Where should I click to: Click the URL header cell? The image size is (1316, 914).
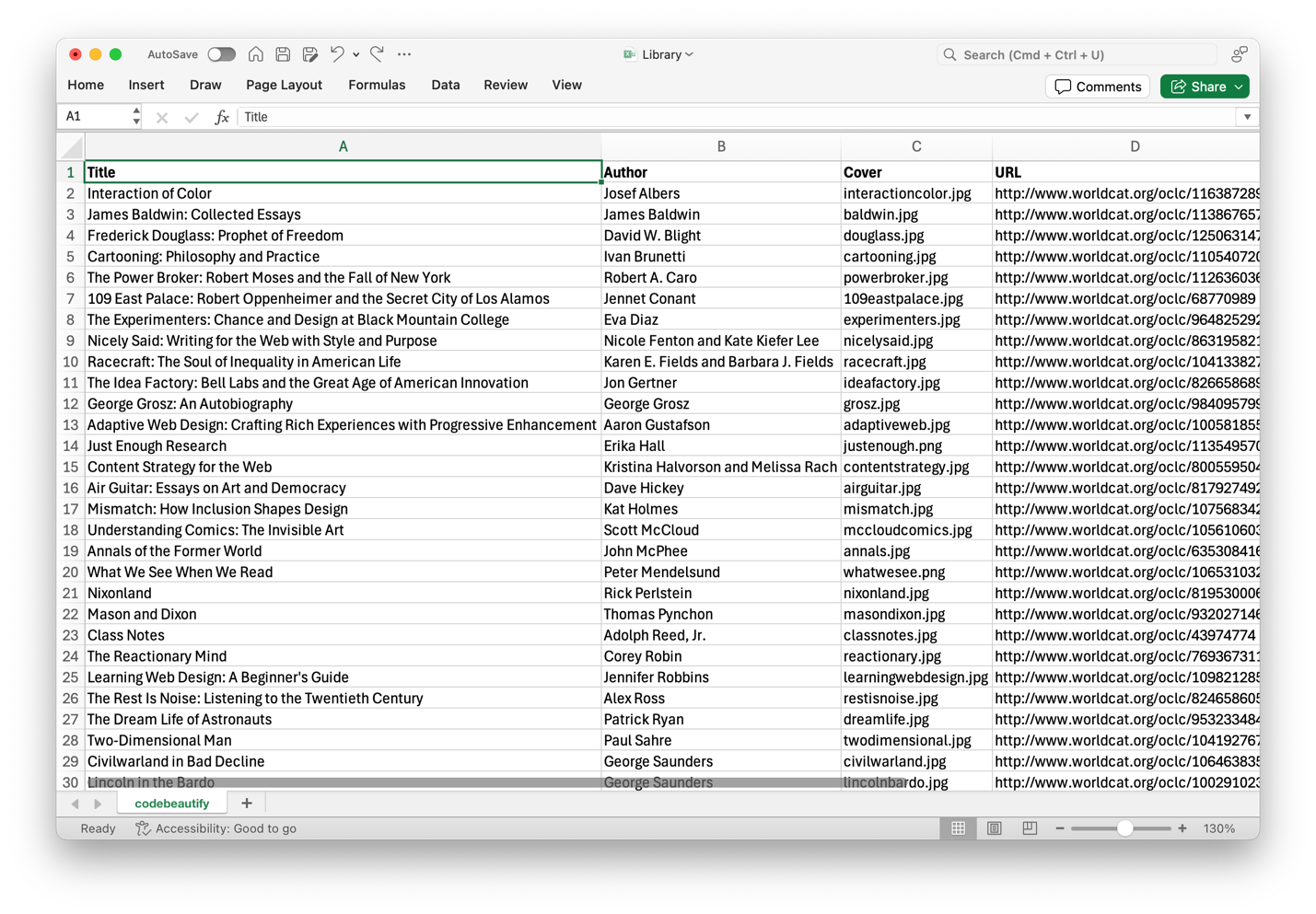click(x=1126, y=172)
